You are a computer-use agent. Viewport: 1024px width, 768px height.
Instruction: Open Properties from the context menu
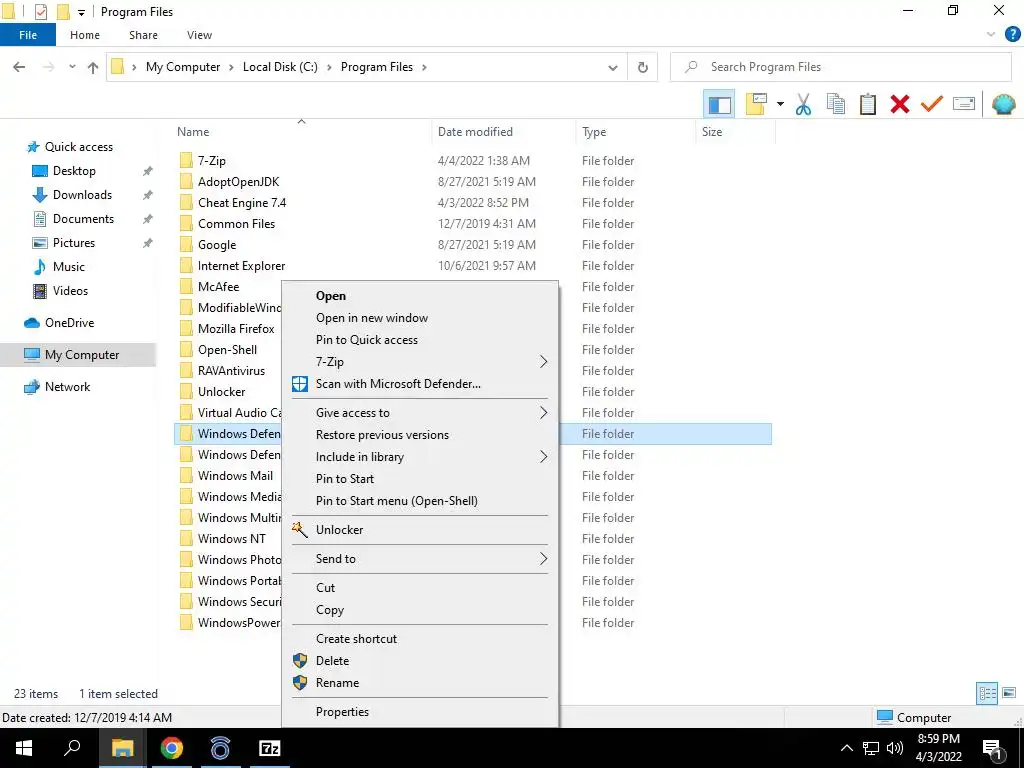tap(342, 712)
